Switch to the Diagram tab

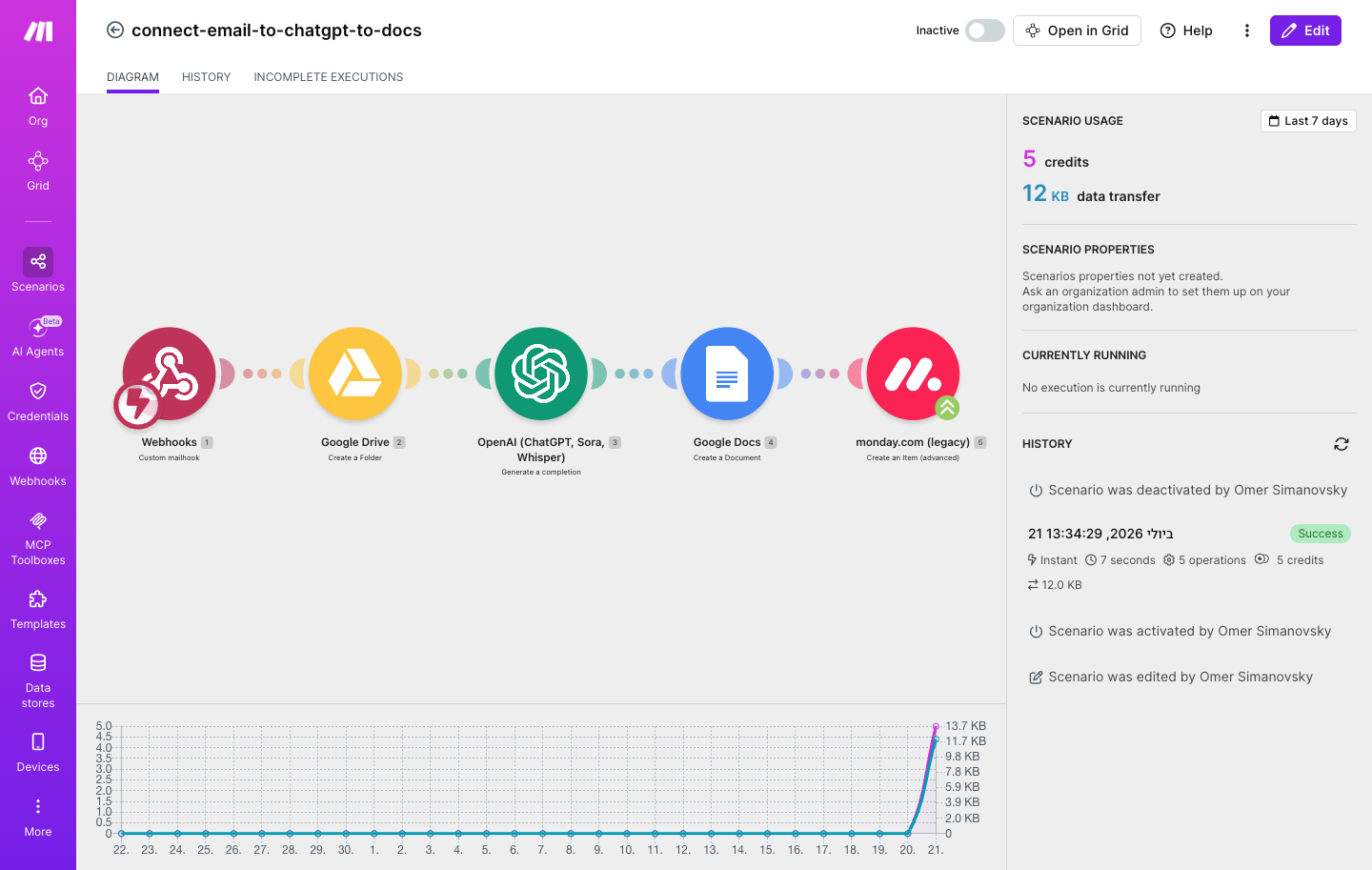click(132, 77)
